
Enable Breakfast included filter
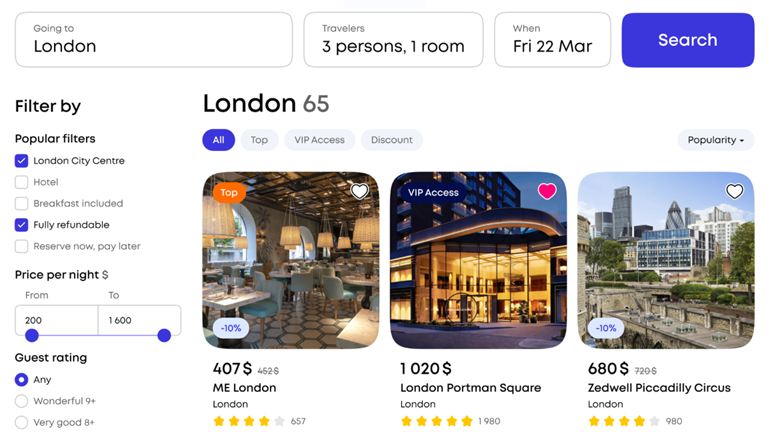click(x=21, y=203)
